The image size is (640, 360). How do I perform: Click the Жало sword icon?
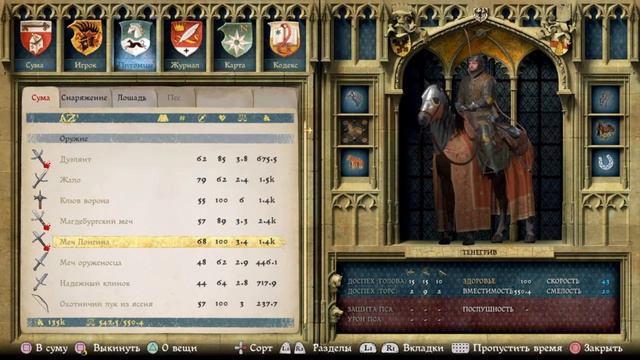[40, 179]
